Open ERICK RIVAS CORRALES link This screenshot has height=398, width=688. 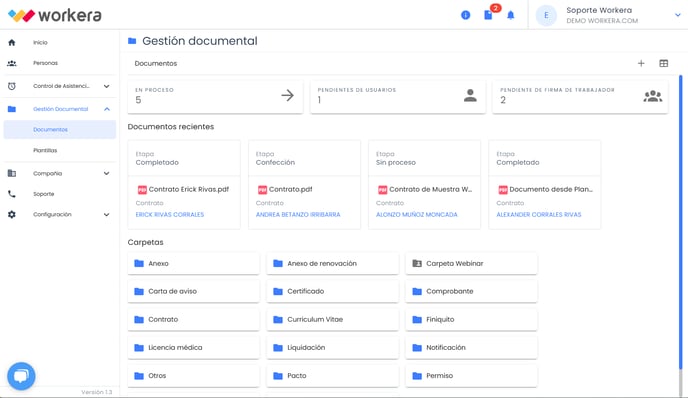(x=170, y=215)
